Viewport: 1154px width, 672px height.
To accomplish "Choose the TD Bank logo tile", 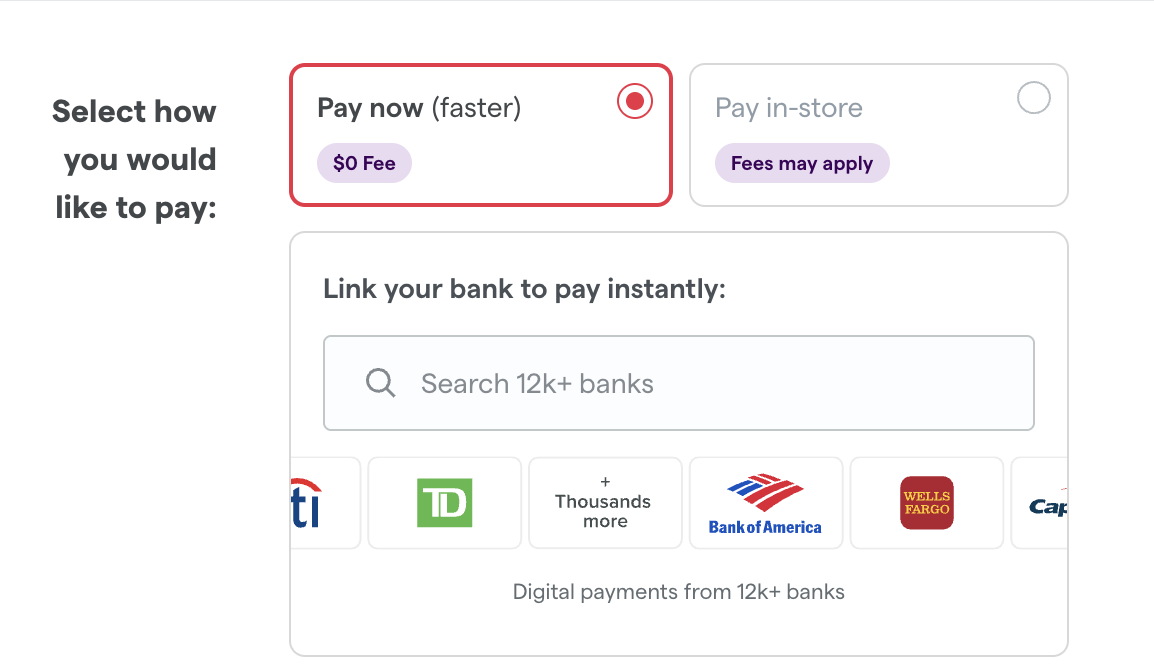I will 445,503.
